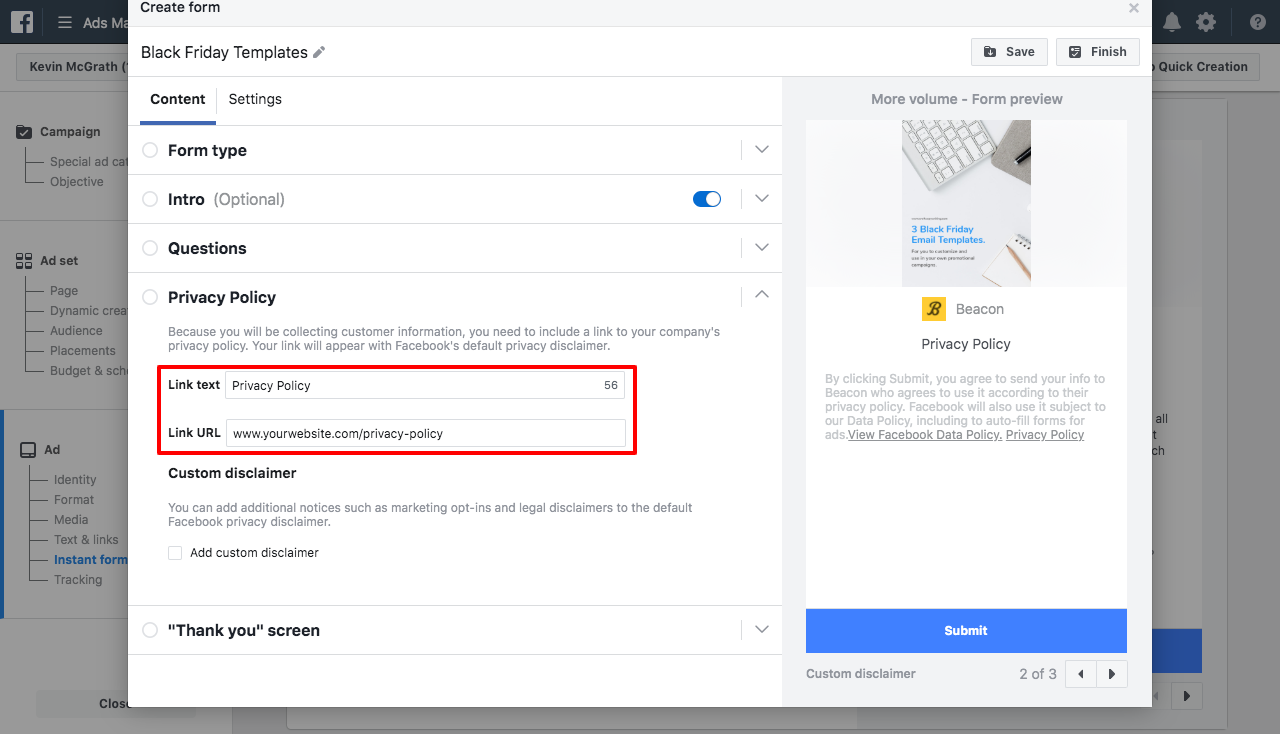The image size is (1280, 734).
Task: Expand the Questions section
Action: 761,247
